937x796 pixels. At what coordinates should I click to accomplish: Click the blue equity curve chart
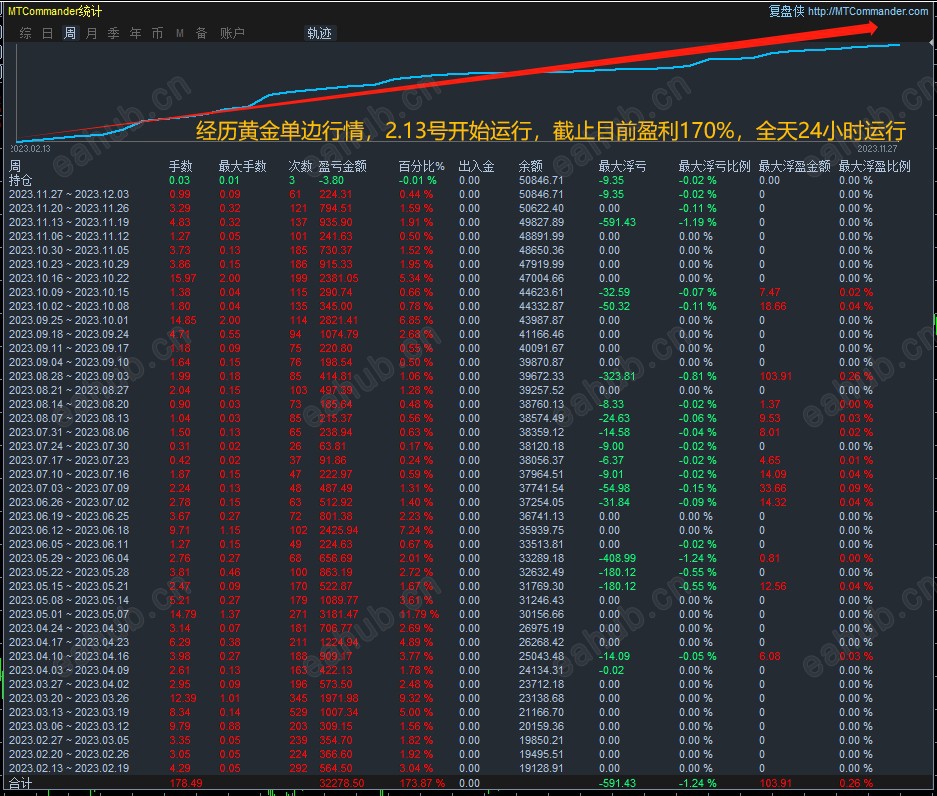[458, 92]
